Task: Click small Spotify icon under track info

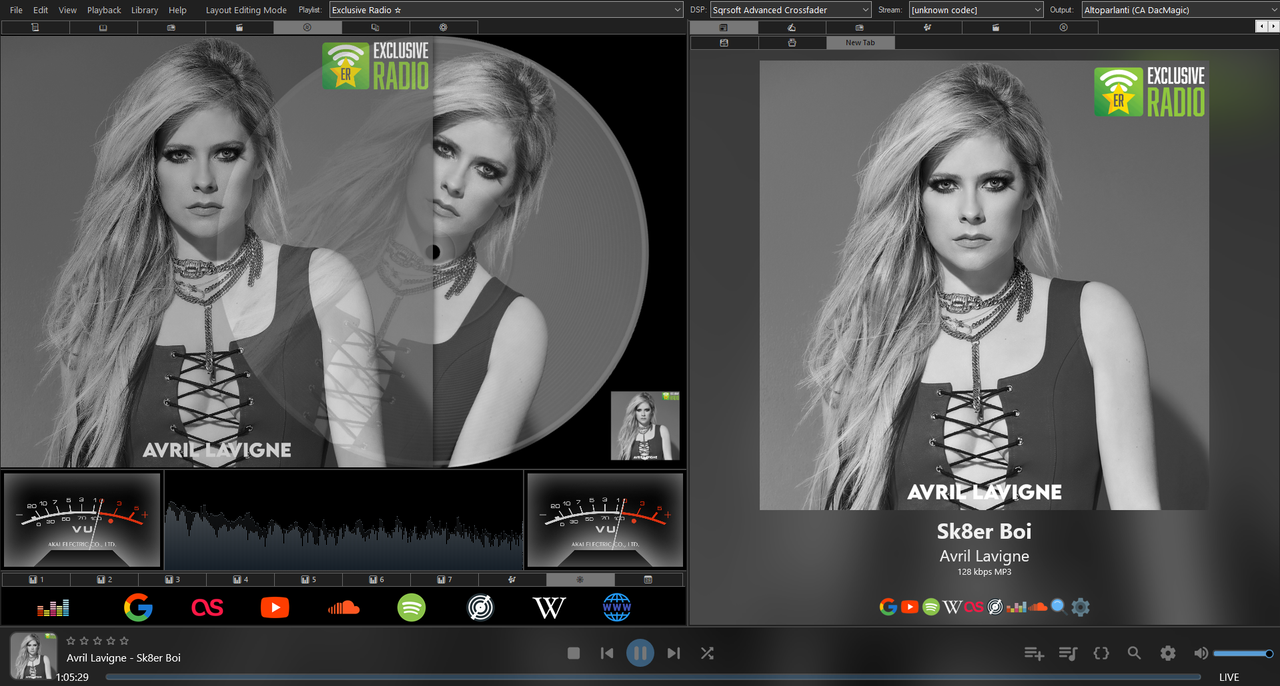Action: pos(930,606)
